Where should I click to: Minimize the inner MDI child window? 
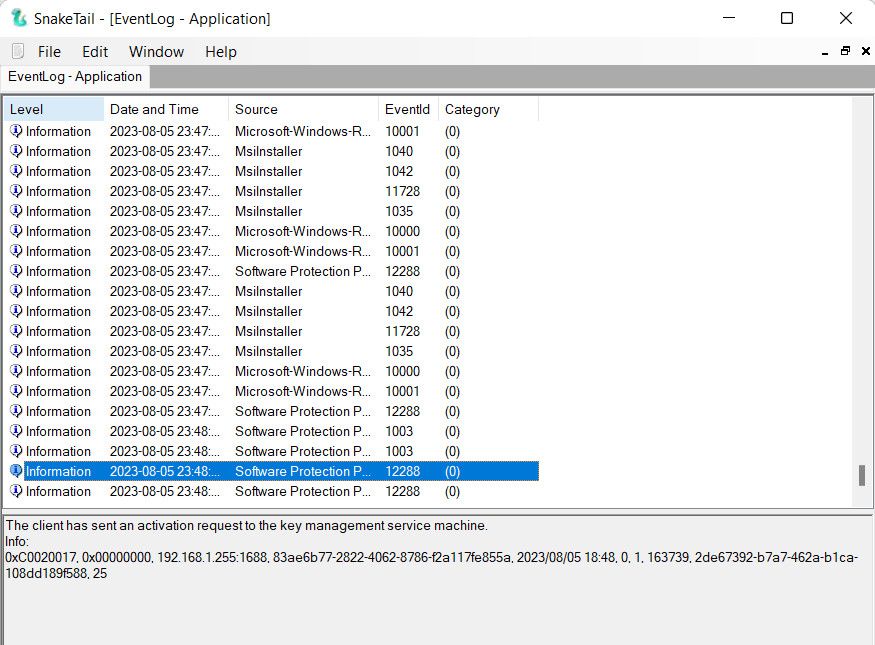pyautogui.click(x=824, y=51)
